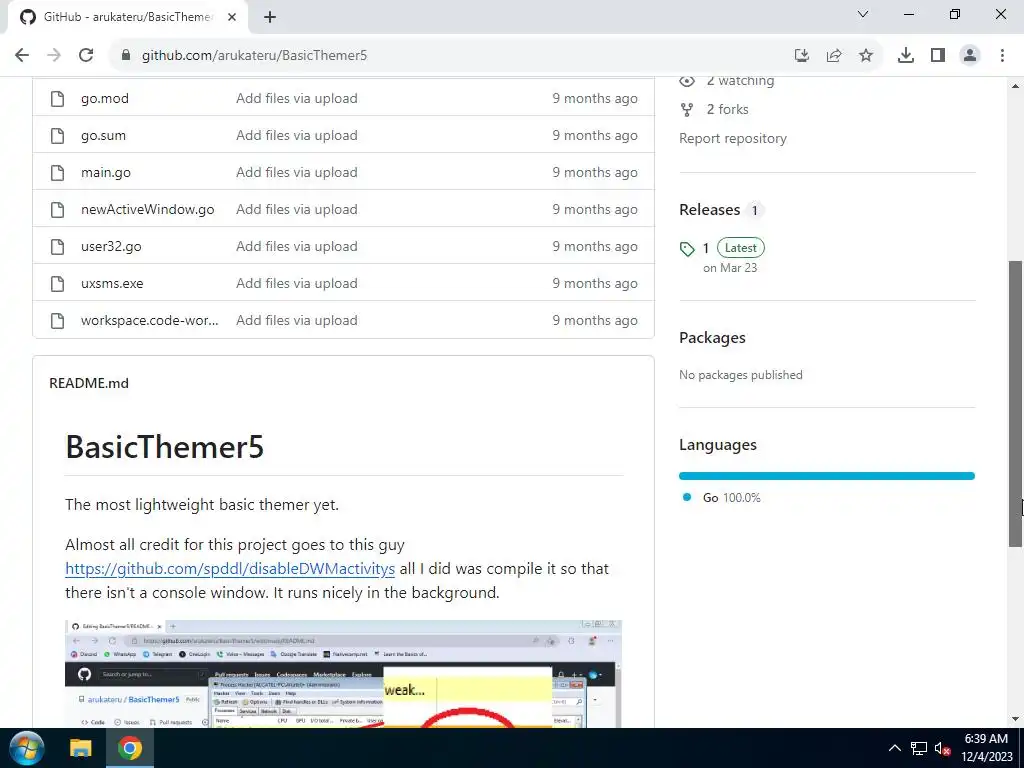The width and height of the screenshot is (1024, 768).
Task: Select the GitHub BasicThemer5 tab
Action: [127, 17]
